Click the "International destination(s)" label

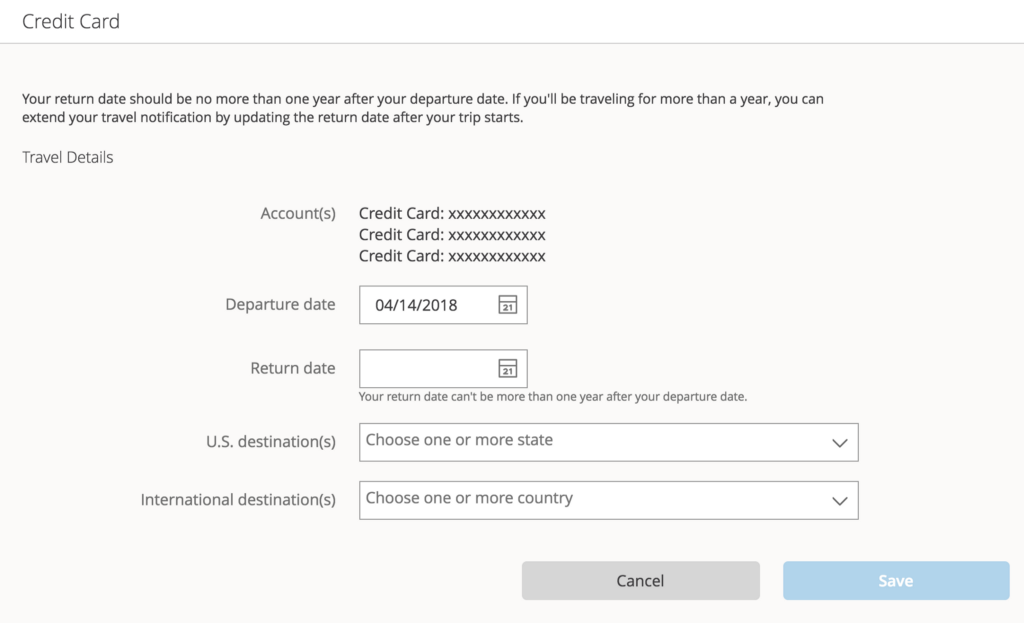pos(238,500)
